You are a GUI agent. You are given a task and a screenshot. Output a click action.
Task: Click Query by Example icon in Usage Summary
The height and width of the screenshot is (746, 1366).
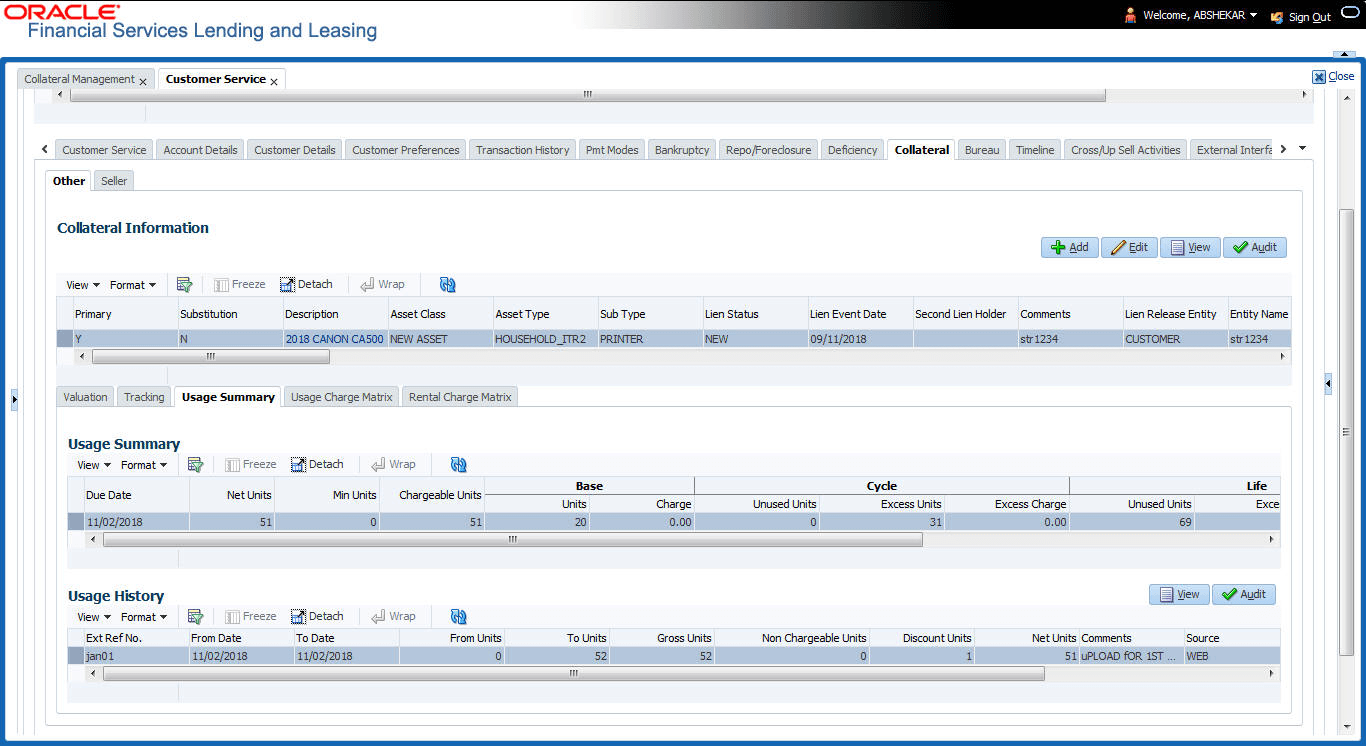(x=195, y=465)
